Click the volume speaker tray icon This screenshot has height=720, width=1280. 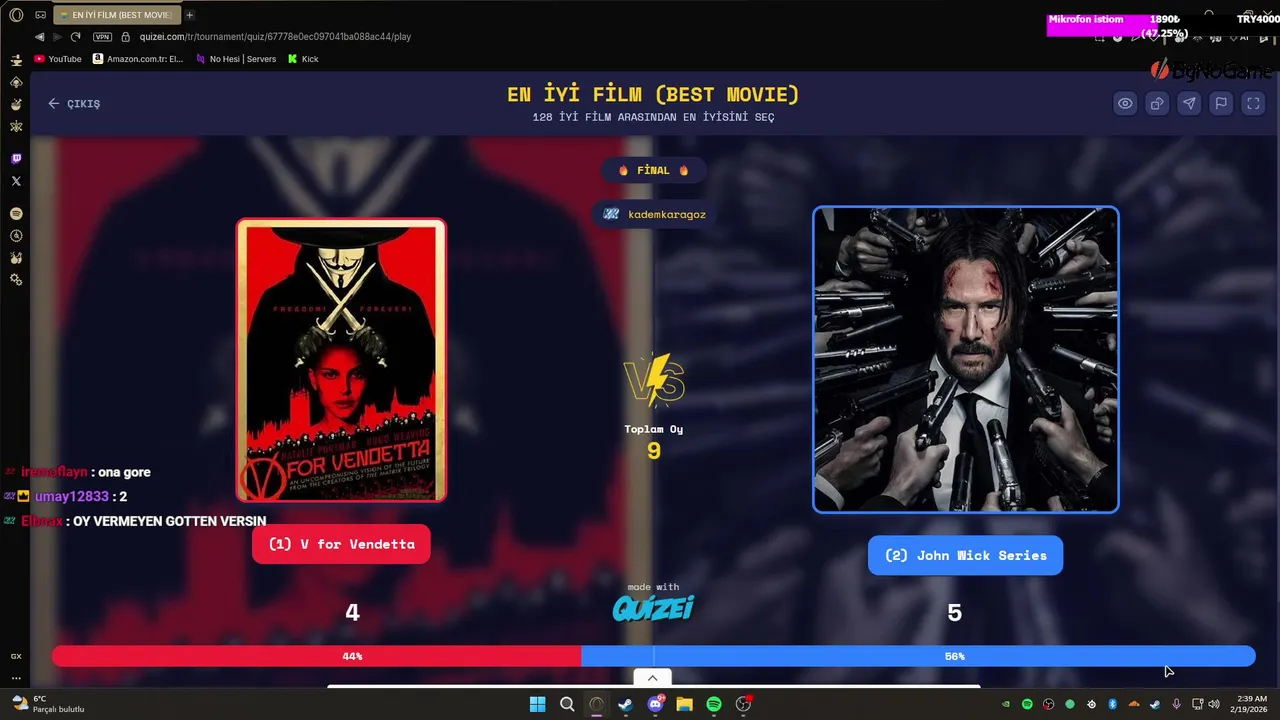(1214, 704)
